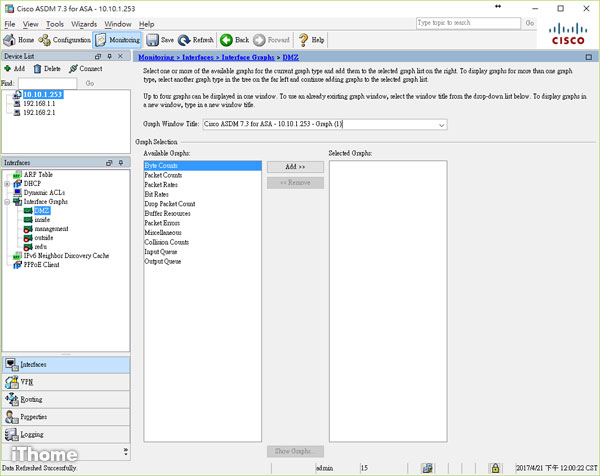Select Packet Counts in Available Graphs
The width and height of the screenshot is (600, 476).
click(x=202, y=175)
